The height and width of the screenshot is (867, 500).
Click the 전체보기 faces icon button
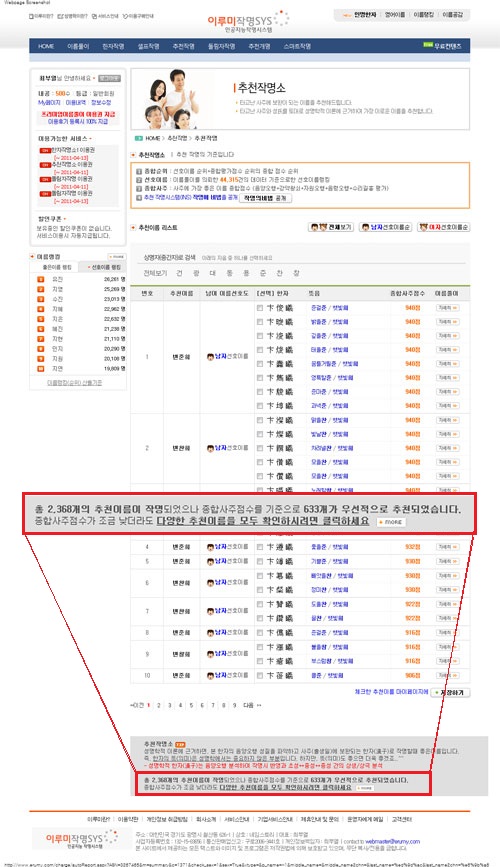[x=331, y=227]
